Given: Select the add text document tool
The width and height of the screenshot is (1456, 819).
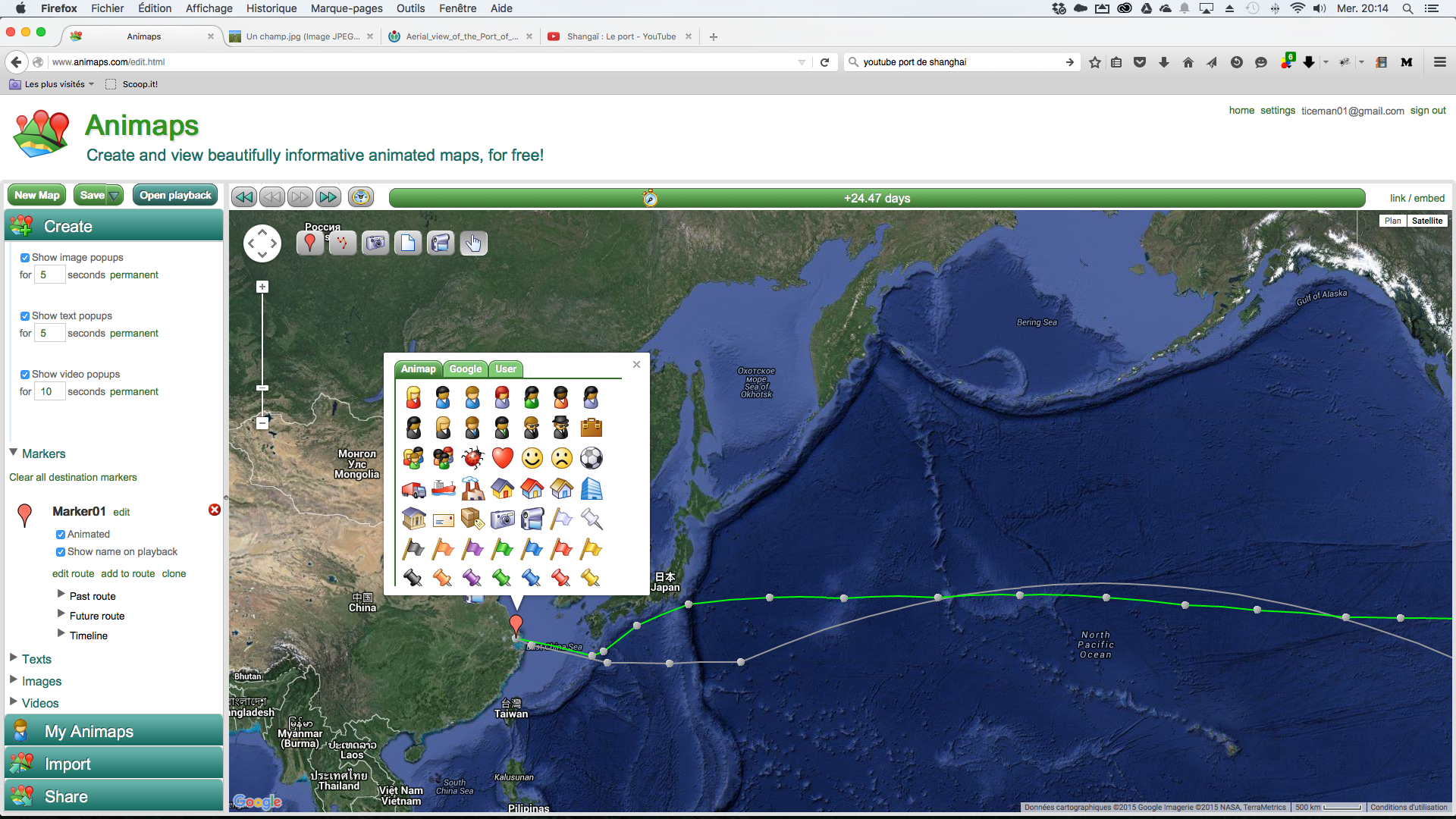Looking at the screenshot, I should click(x=408, y=243).
